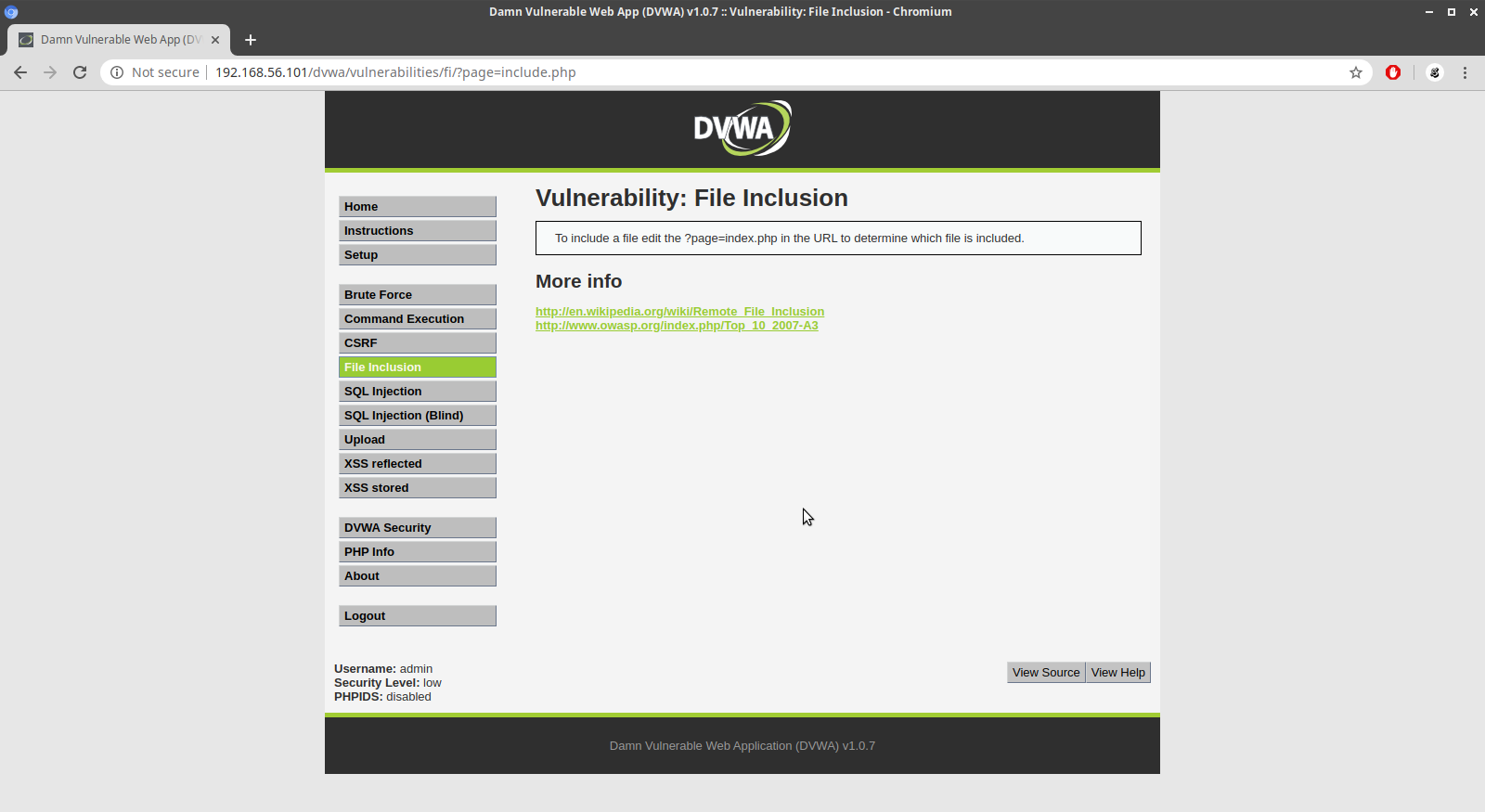Open the About page
This screenshot has width=1485, height=812.
point(418,576)
